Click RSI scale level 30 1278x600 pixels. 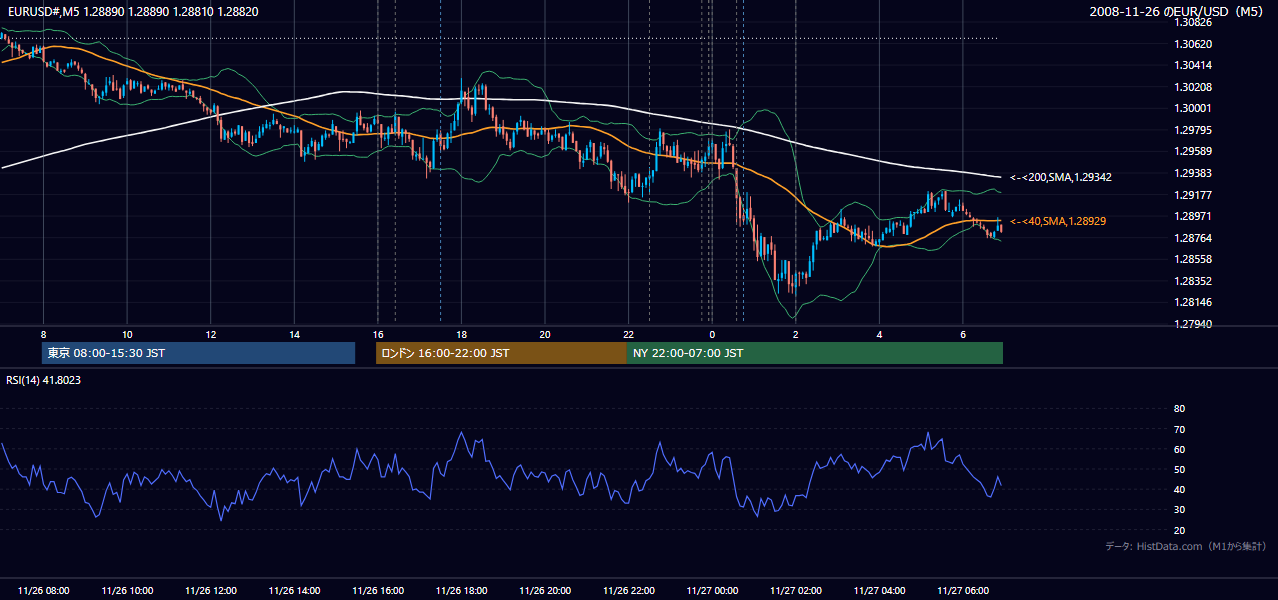pyautogui.click(x=1179, y=510)
